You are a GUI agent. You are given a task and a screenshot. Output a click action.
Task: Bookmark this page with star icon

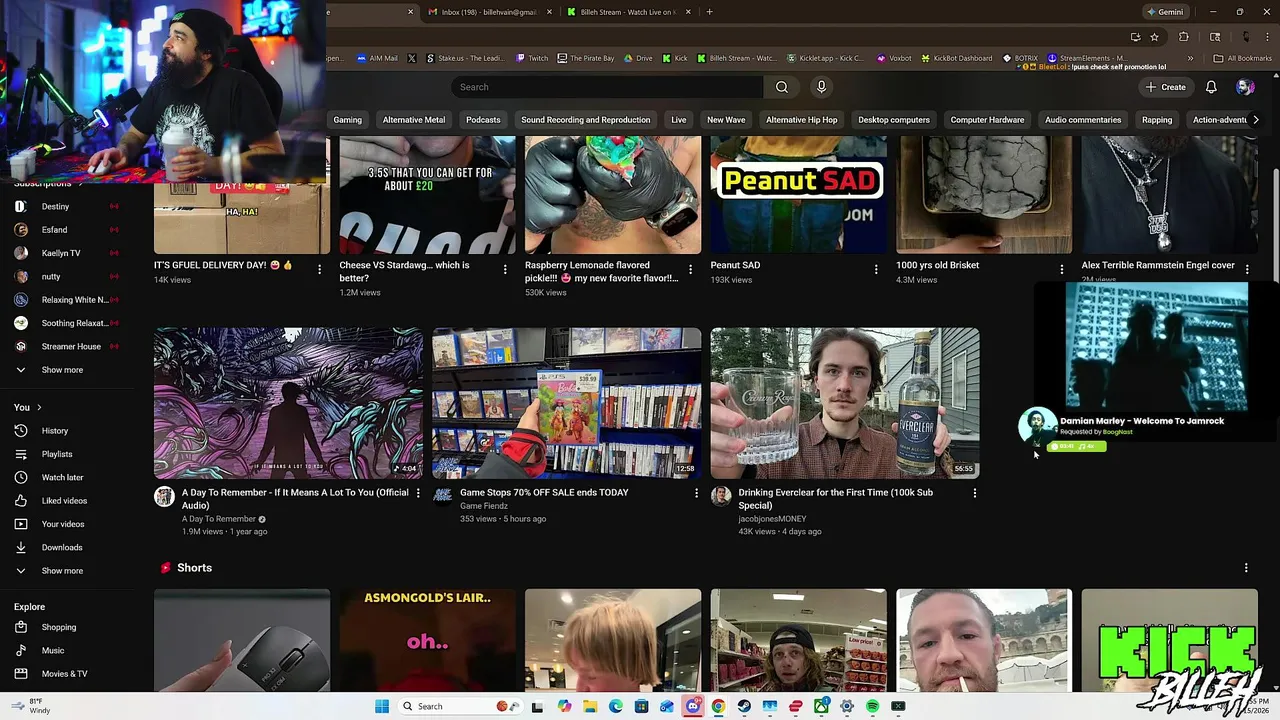pos(1154,37)
